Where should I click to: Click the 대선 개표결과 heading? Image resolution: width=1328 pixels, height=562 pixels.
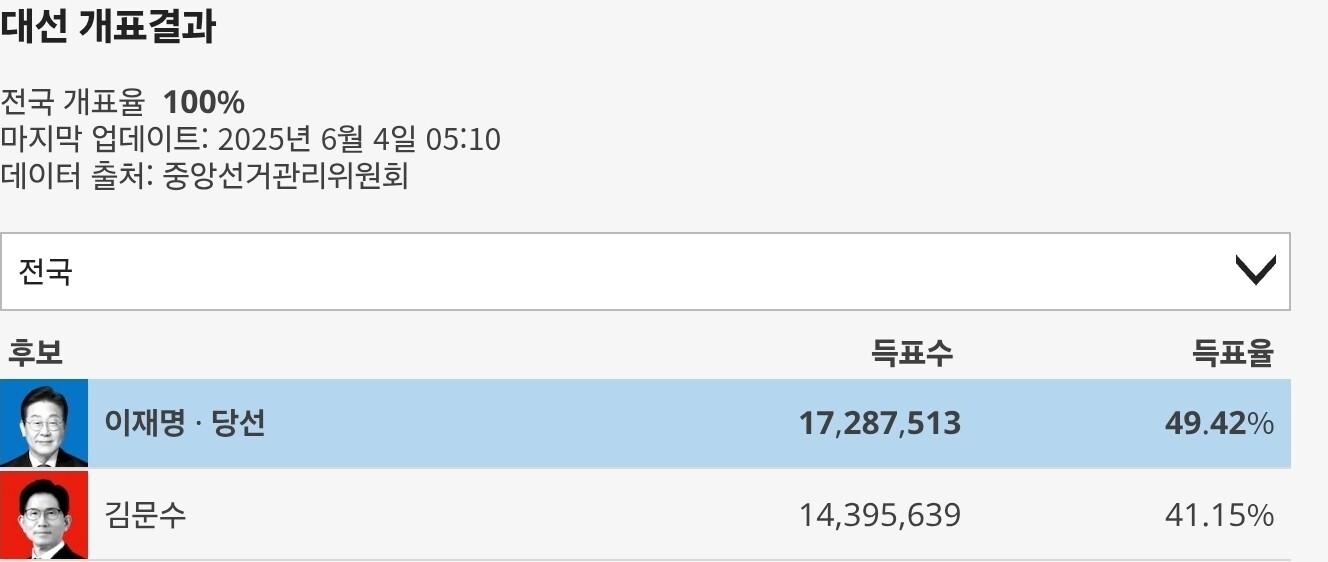tap(108, 27)
